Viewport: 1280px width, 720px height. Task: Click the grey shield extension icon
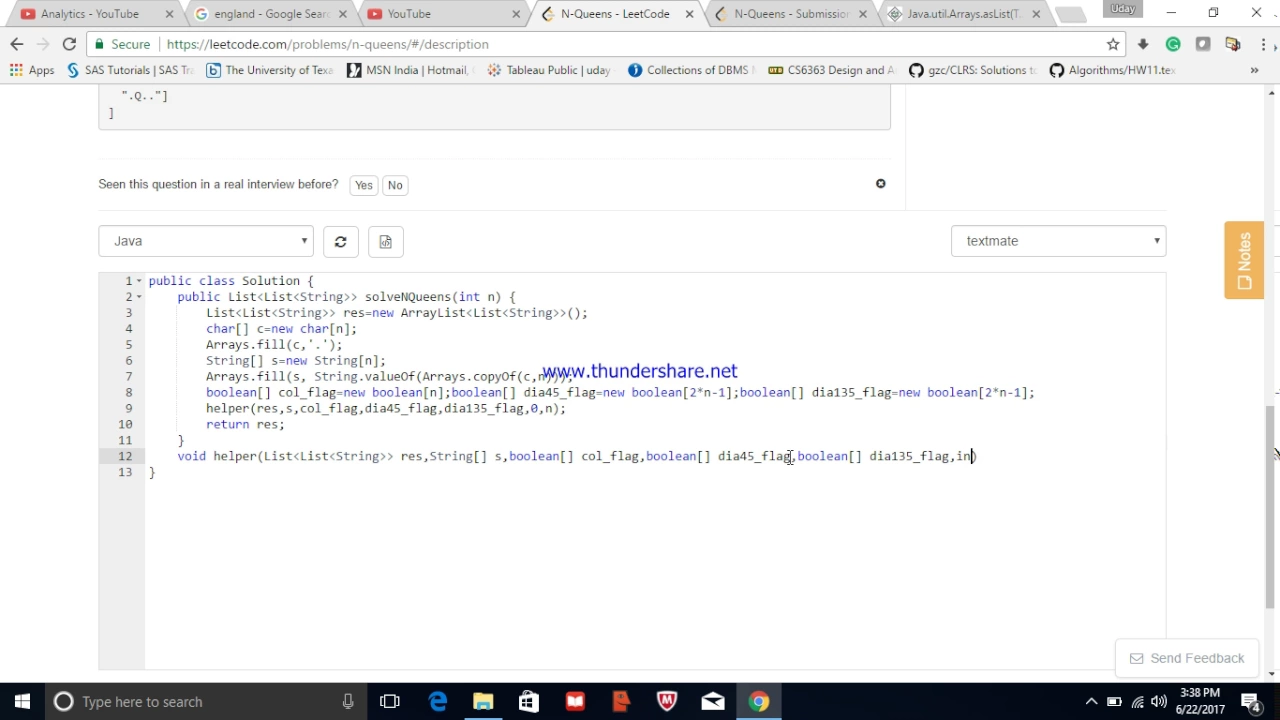point(1203,44)
